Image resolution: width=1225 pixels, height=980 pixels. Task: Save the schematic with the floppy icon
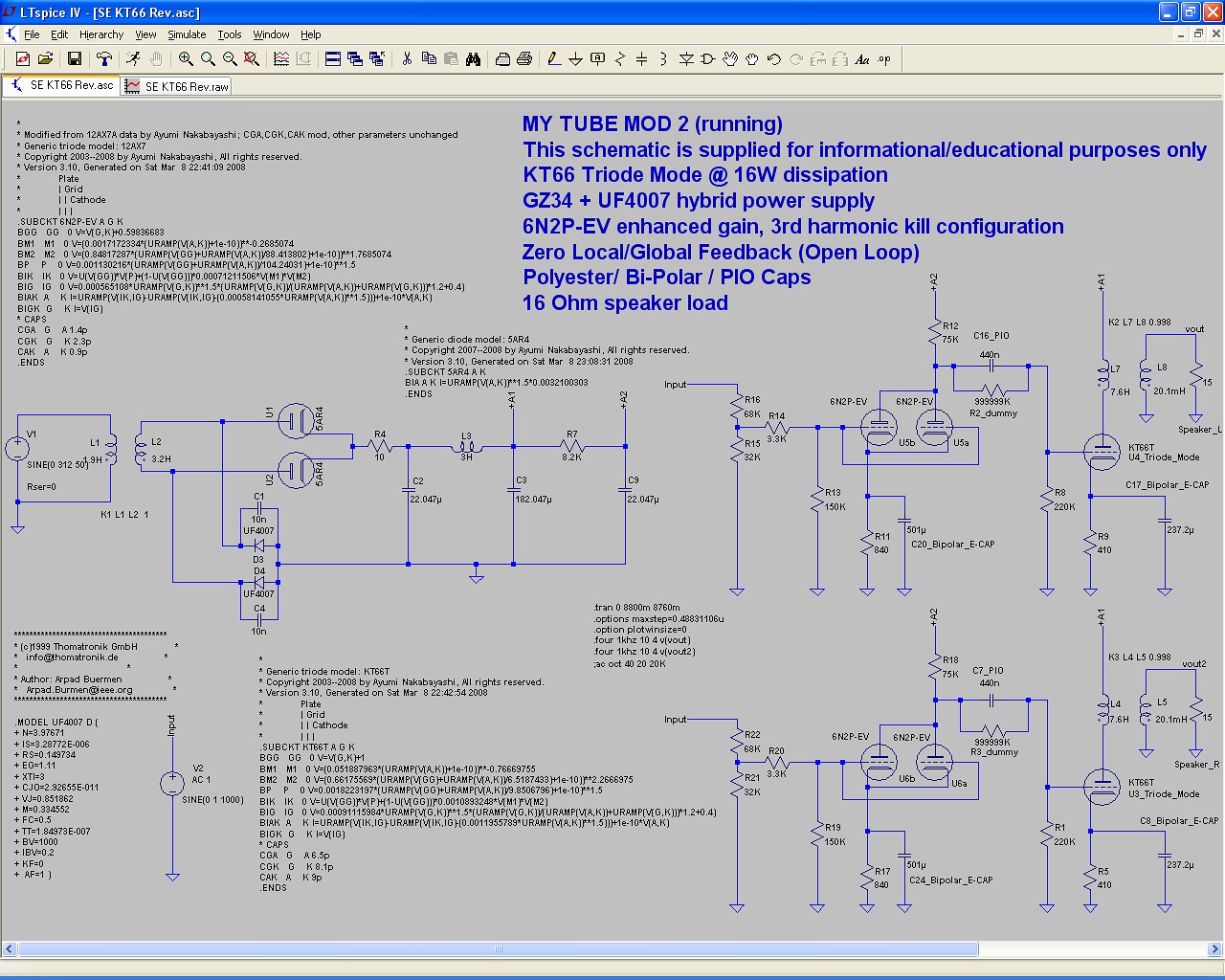click(74, 59)
